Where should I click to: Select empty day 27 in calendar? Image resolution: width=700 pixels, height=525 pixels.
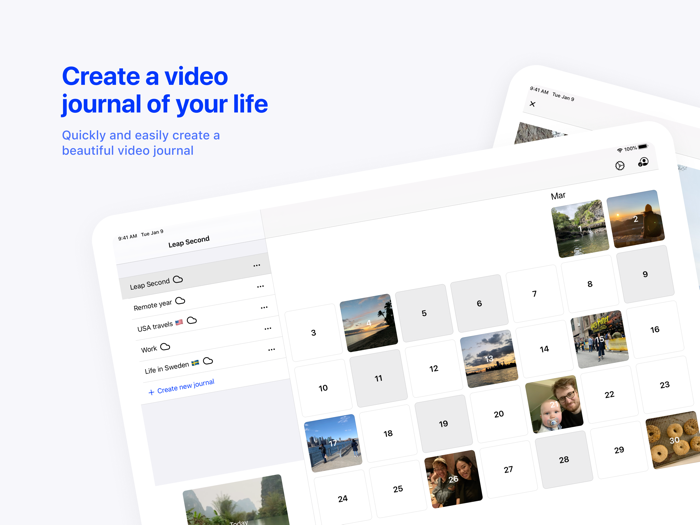[x=508, y=469]
